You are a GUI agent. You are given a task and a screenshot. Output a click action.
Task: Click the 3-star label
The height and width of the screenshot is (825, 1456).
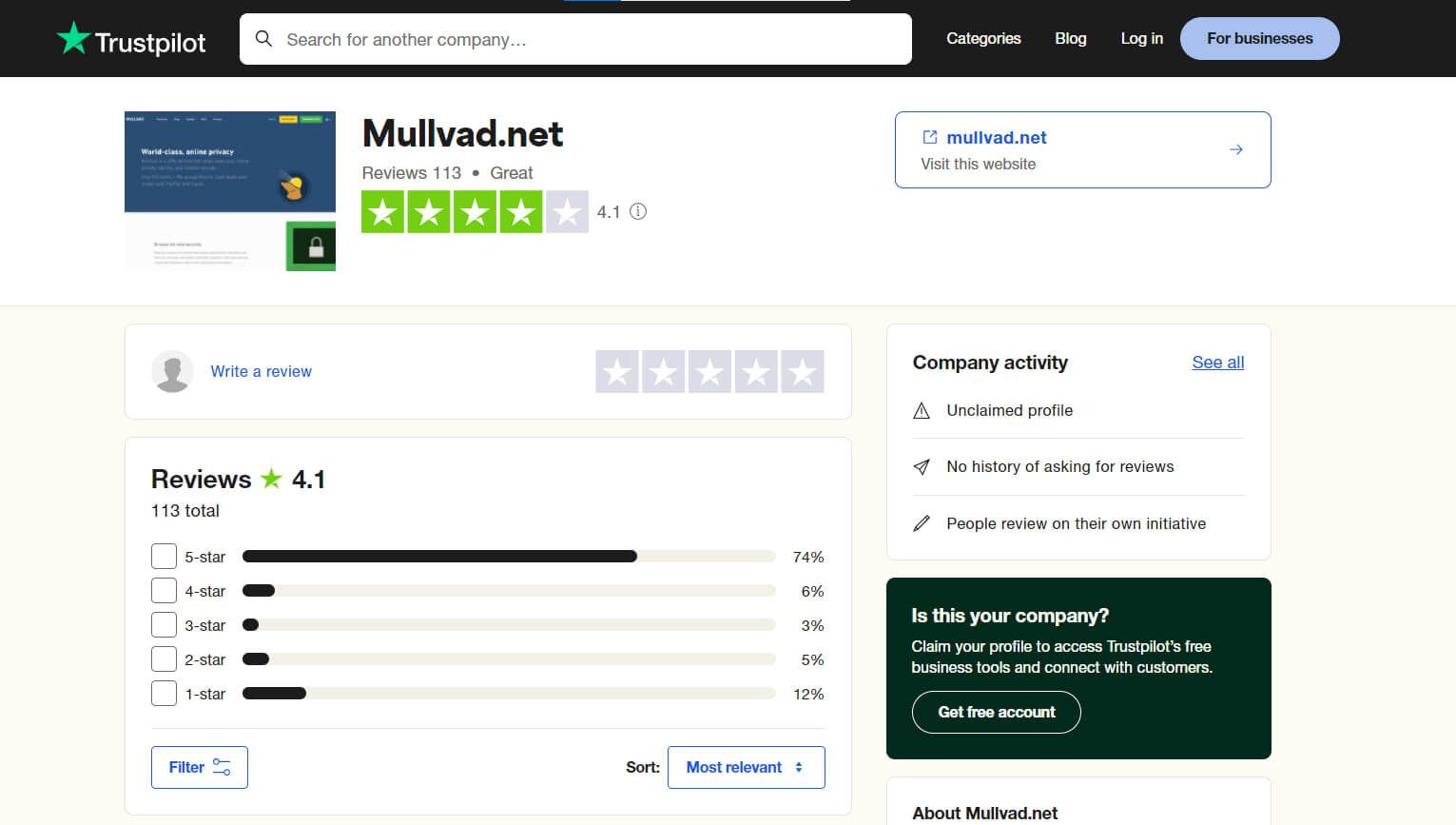click(x=204, y=625)
